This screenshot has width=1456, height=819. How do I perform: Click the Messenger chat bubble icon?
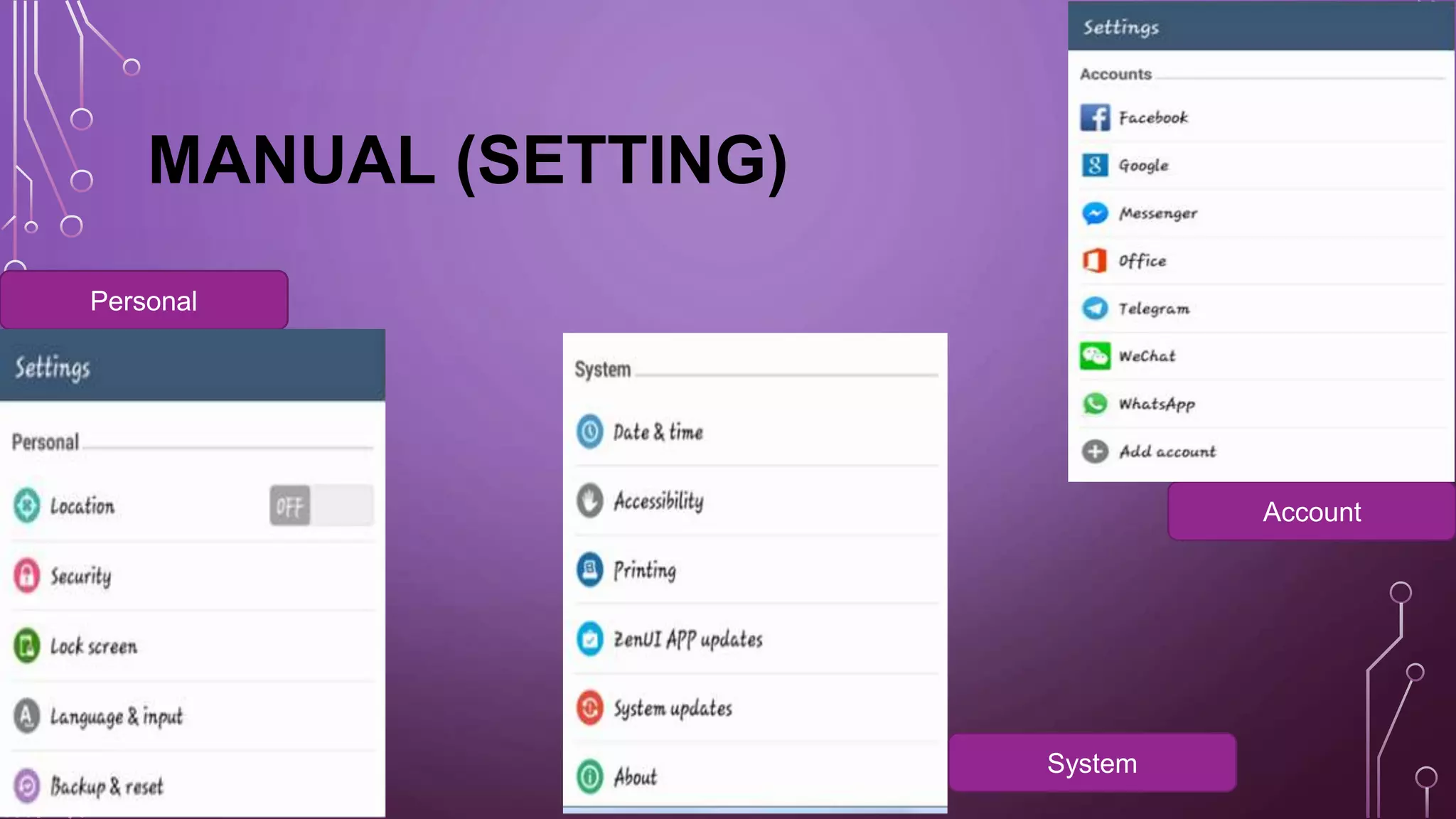pos(1095,213)
